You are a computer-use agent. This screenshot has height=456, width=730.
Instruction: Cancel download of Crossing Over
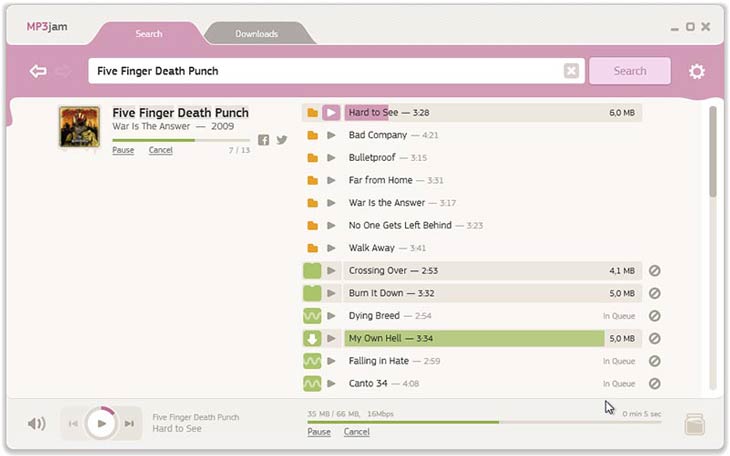pos(654,271)
